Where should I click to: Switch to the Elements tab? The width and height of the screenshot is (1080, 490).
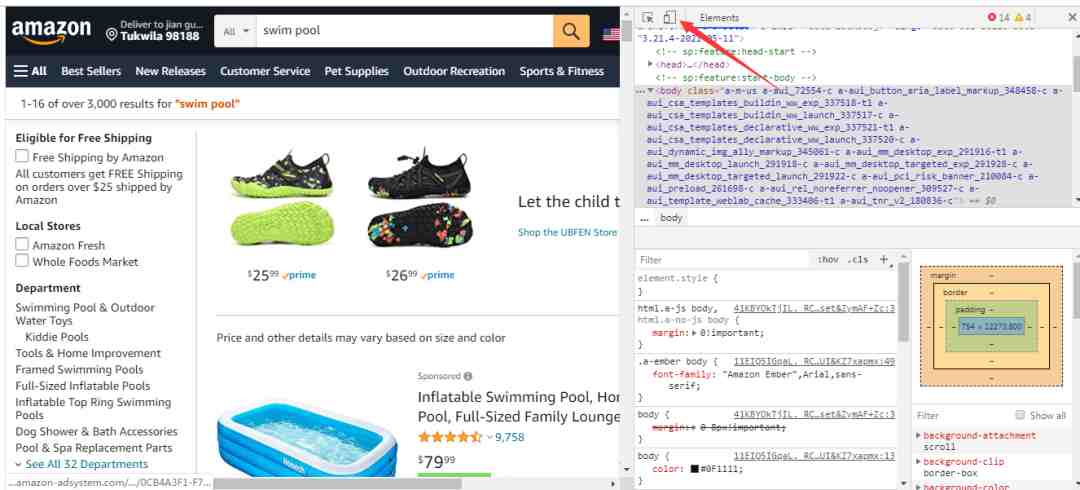719,18
